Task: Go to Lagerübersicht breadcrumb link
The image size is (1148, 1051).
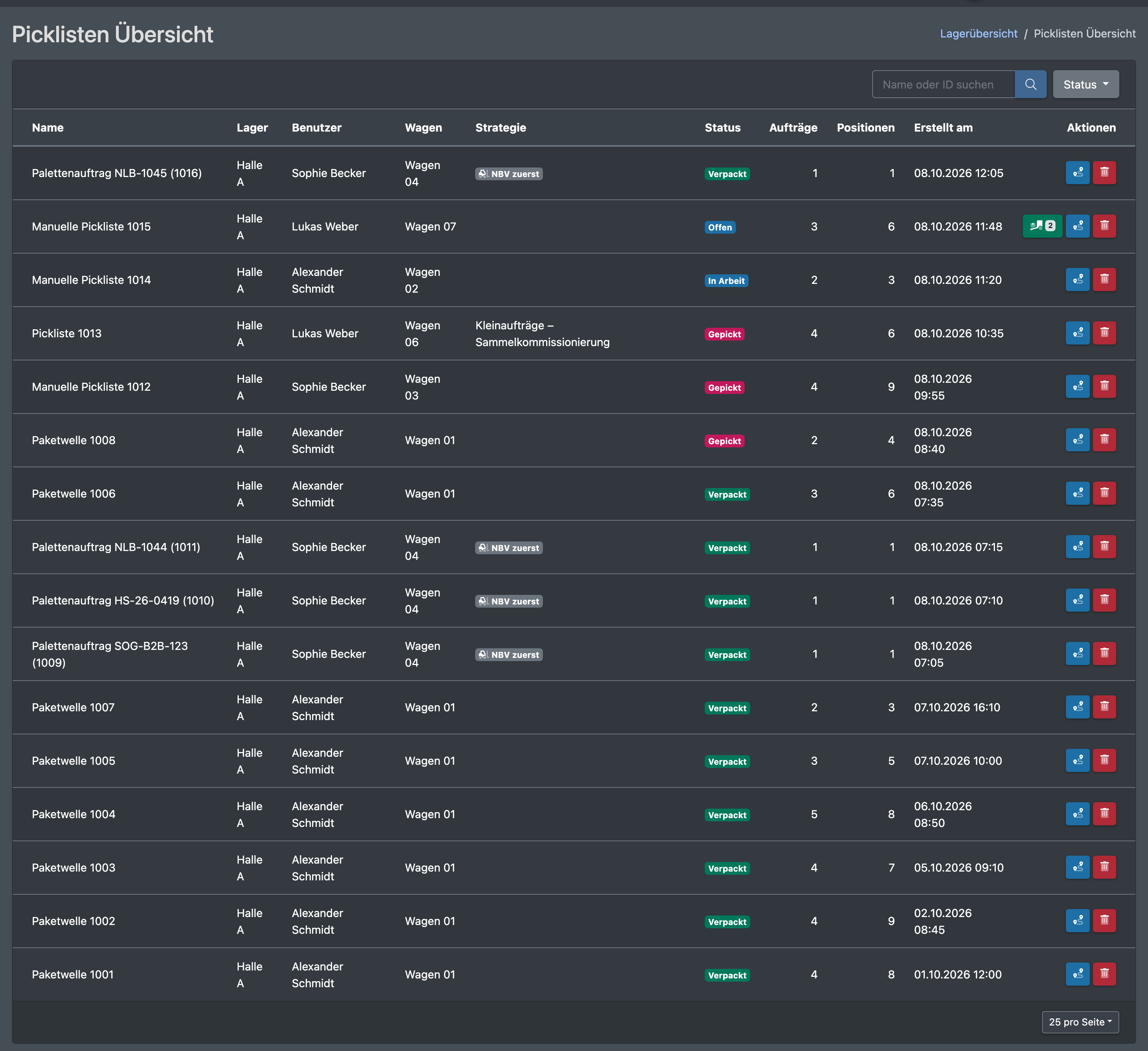Action: coord(978,33)
